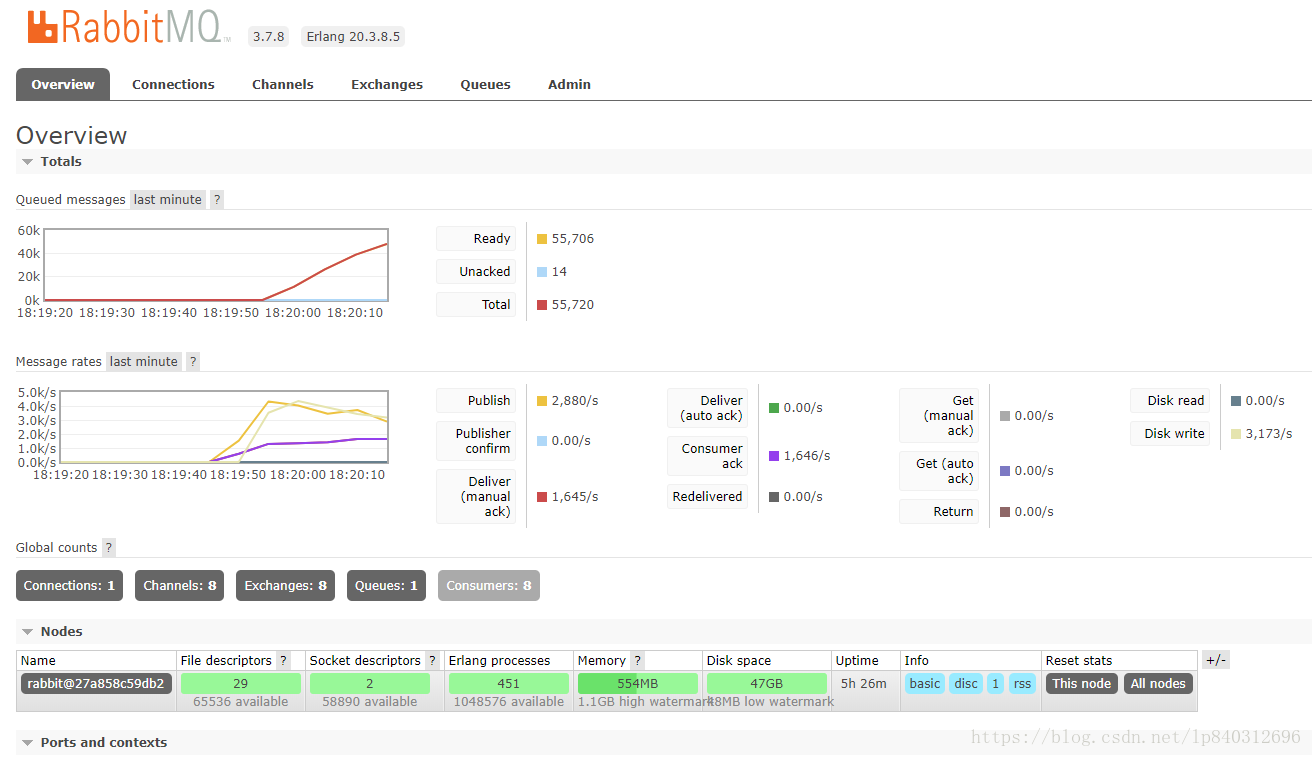This screenshot has width=1312, height=757.
Task: Click the Exchanges: 8 count button
Action: click(285, 585)
